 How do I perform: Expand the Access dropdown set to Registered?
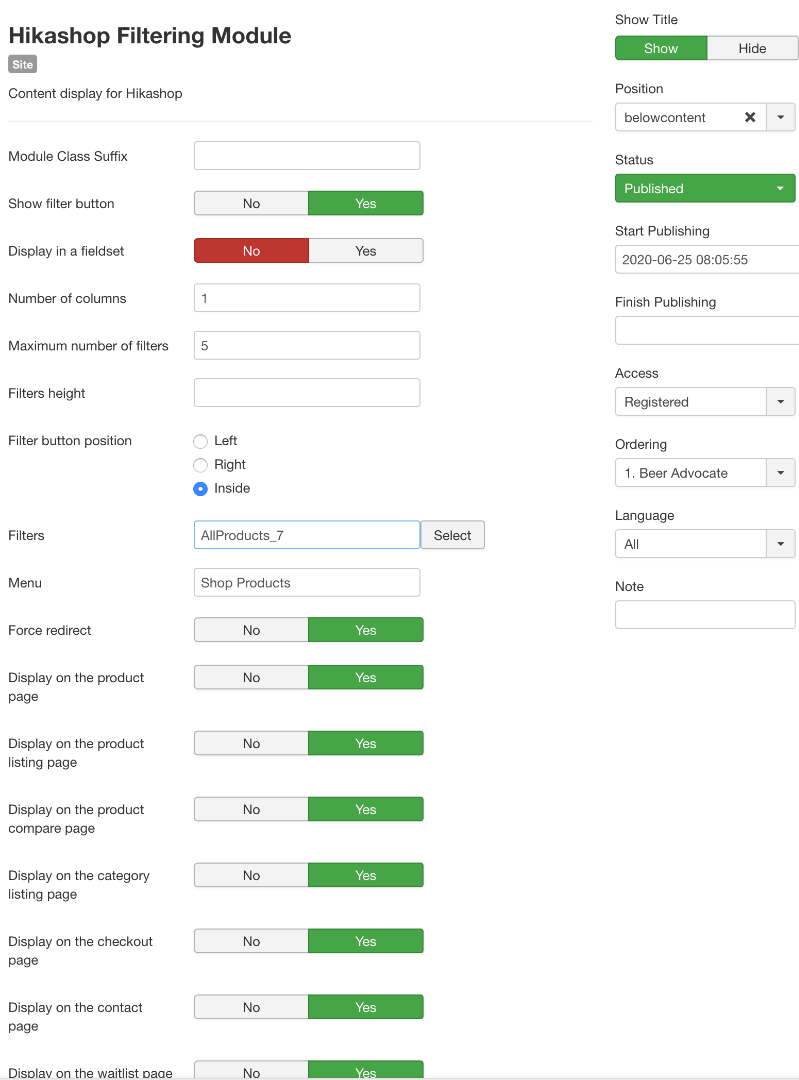780,402
